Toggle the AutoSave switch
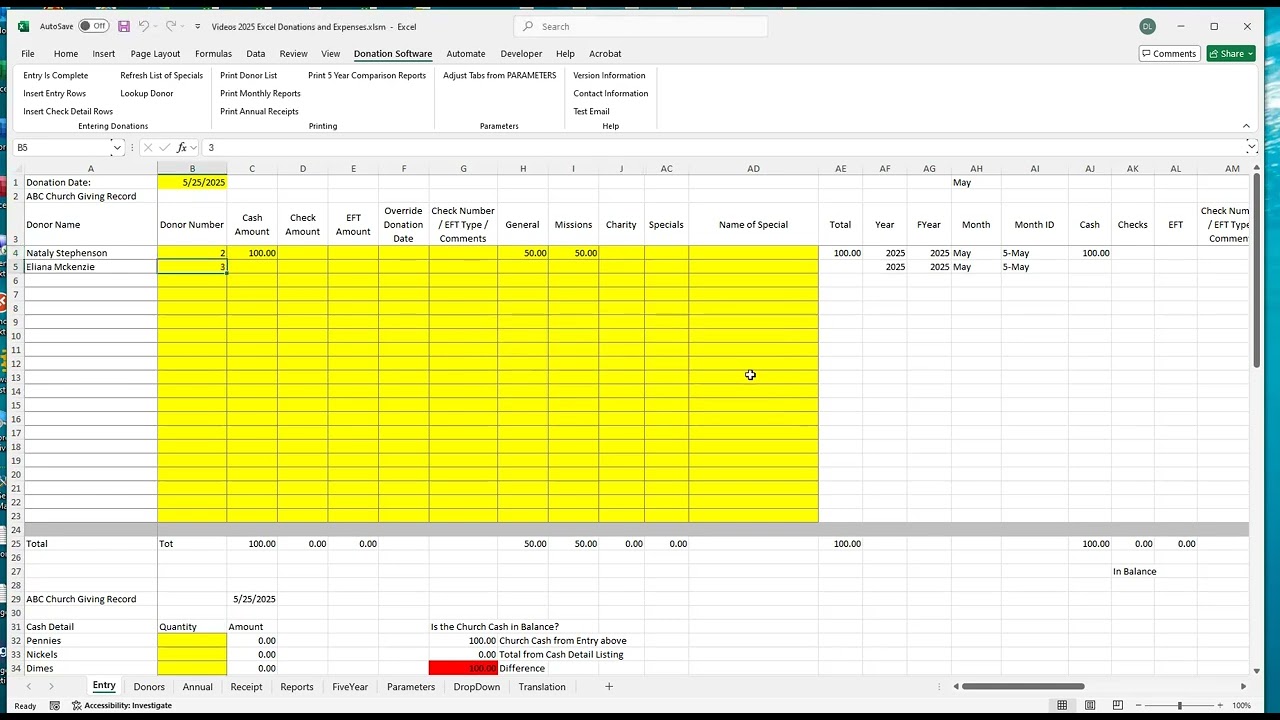Screen dimensions: 1280x720 [93, 26]
